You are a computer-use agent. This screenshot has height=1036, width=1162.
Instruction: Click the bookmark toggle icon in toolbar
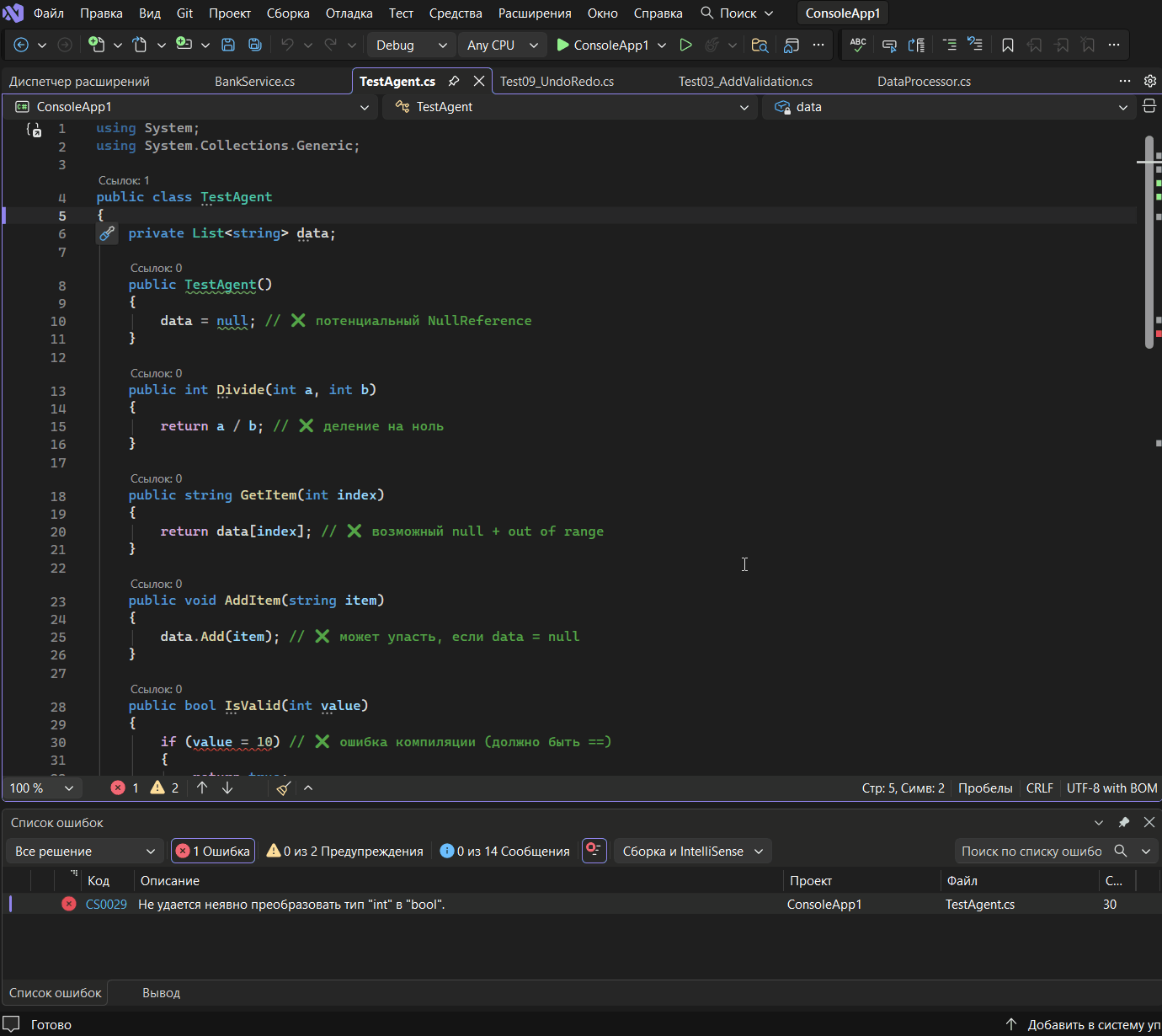1007,45
